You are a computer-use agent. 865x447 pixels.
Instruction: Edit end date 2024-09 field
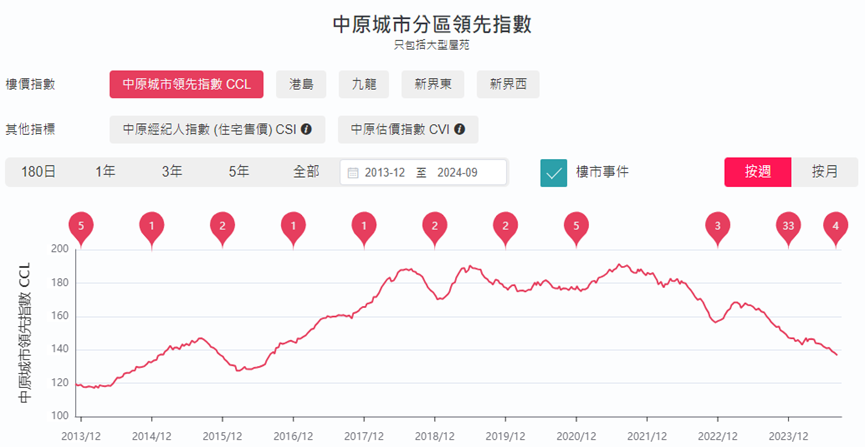[x=457, y=173]
